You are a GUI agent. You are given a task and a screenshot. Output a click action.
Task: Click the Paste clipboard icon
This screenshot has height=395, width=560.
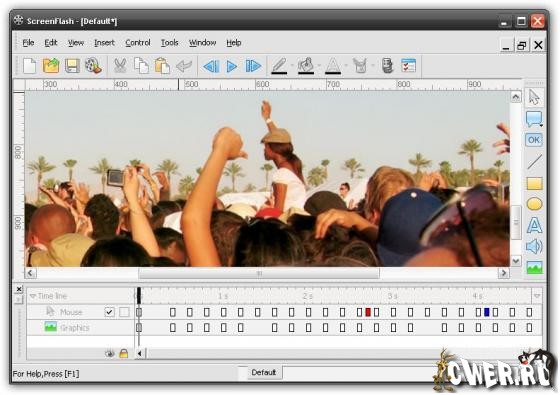coord(162,66)
